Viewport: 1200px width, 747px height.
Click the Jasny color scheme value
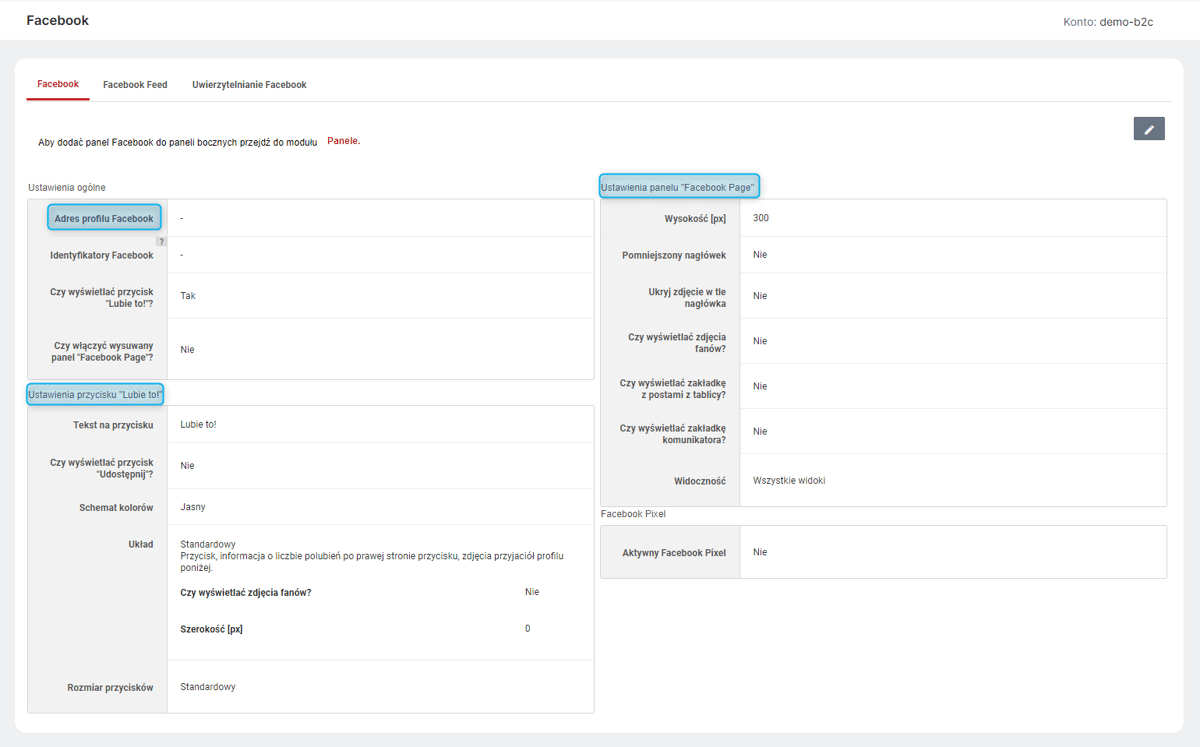tap(193, 507)
